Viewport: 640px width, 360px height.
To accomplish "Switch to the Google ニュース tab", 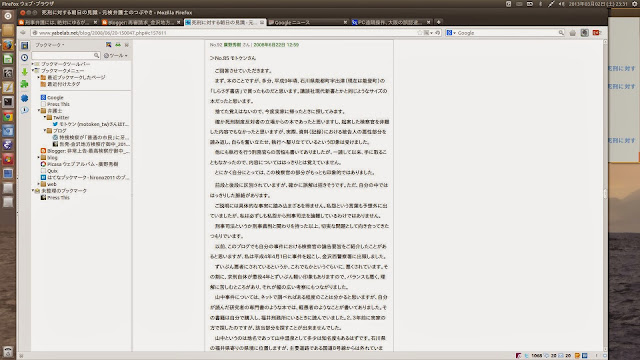I will click(308, 22).
